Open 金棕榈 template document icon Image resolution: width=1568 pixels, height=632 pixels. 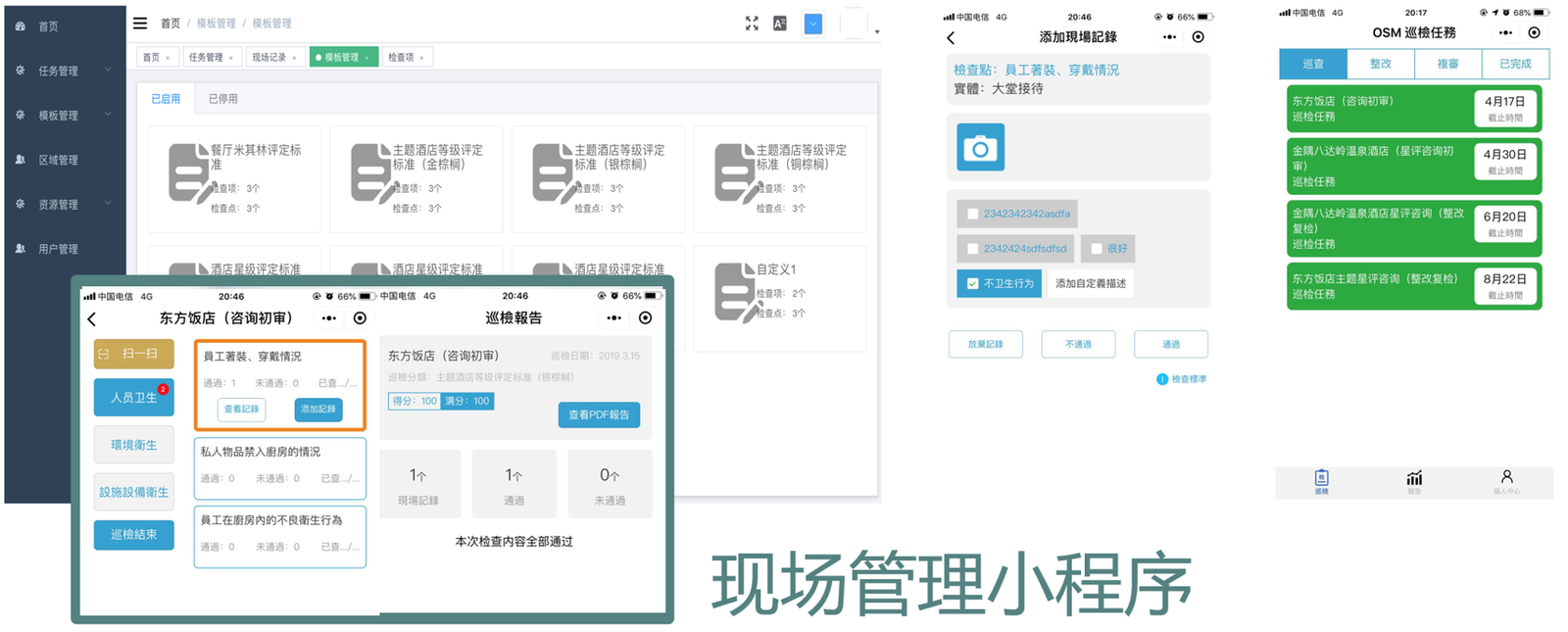[x=370, y=173]
